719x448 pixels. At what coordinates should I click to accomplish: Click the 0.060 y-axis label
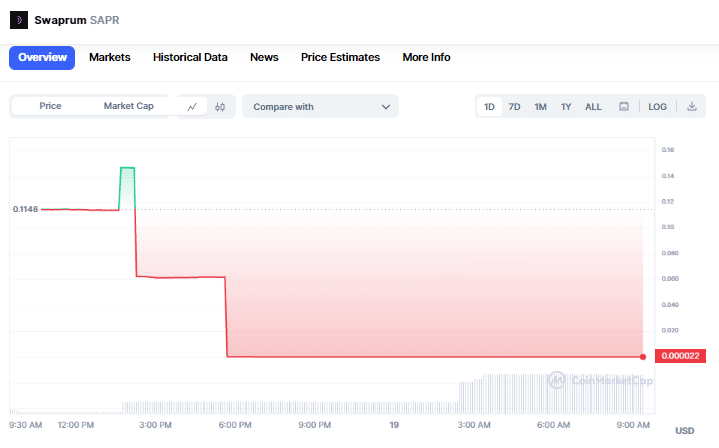pyautogui.click(x=670, y=278)
